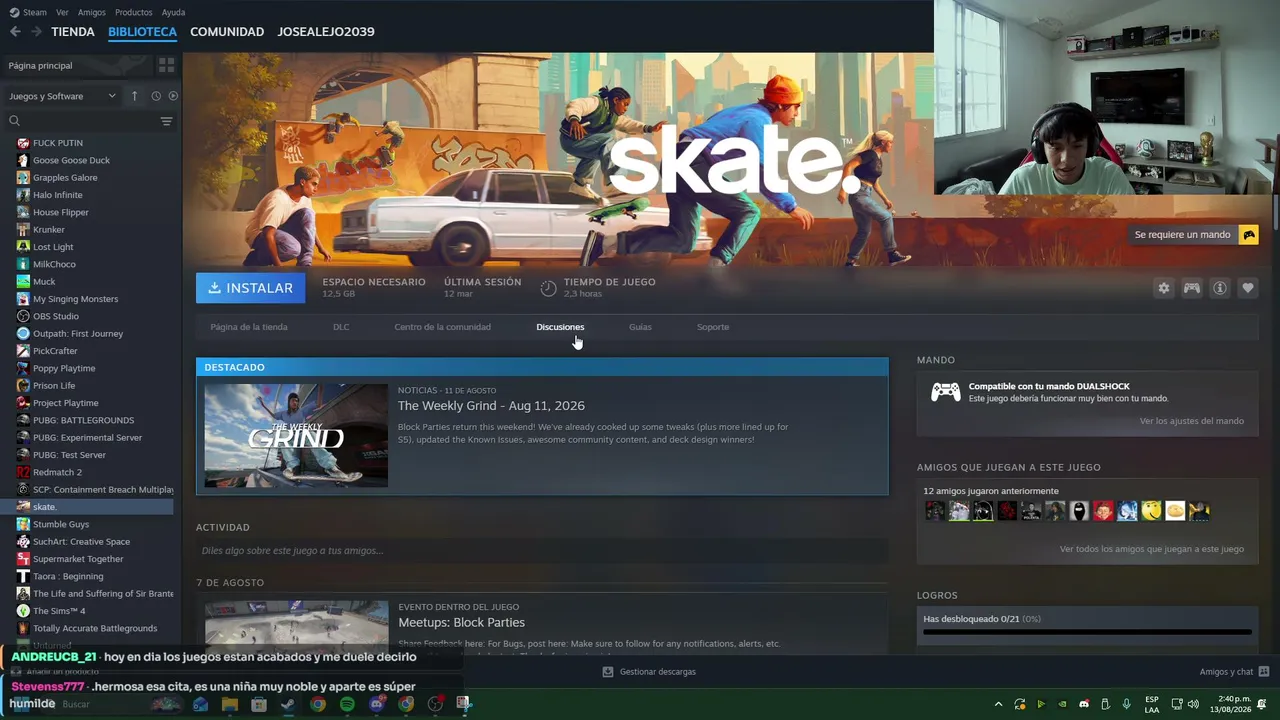1280x720 pixels.
Task: Open the Ver menu
Action: pos(62,12)
